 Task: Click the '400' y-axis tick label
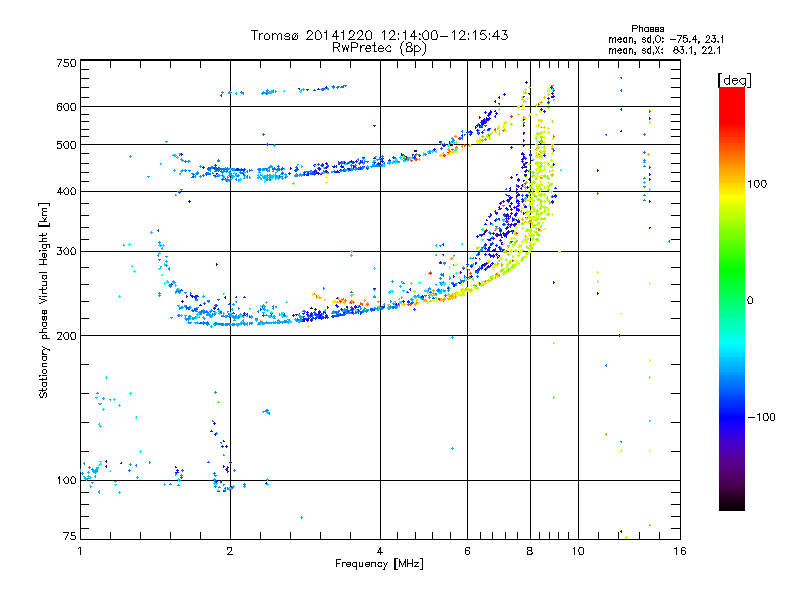tap(66, 191)
